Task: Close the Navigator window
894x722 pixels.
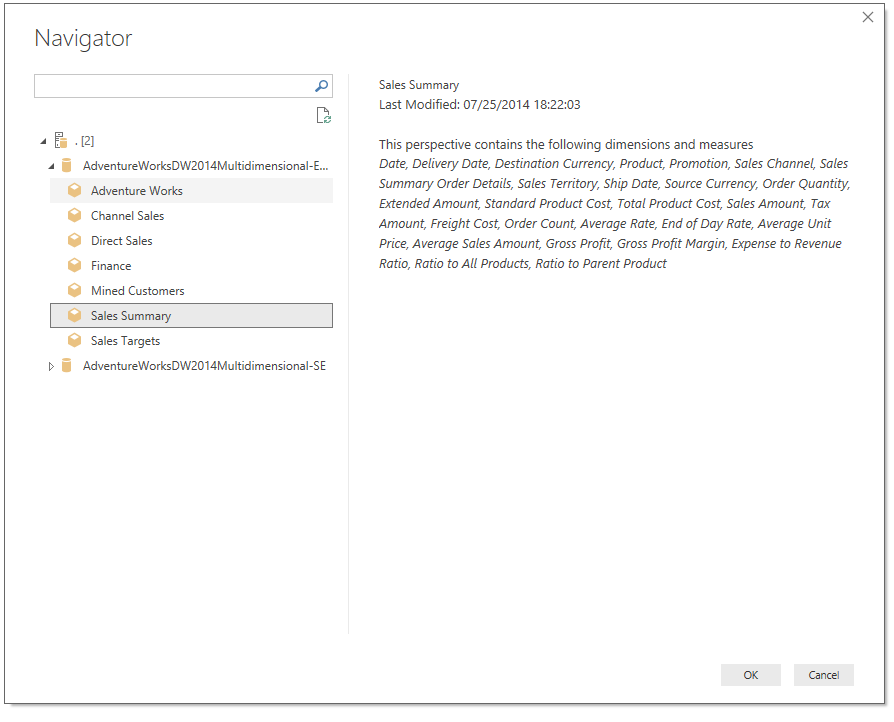Action: pos(867,17)
